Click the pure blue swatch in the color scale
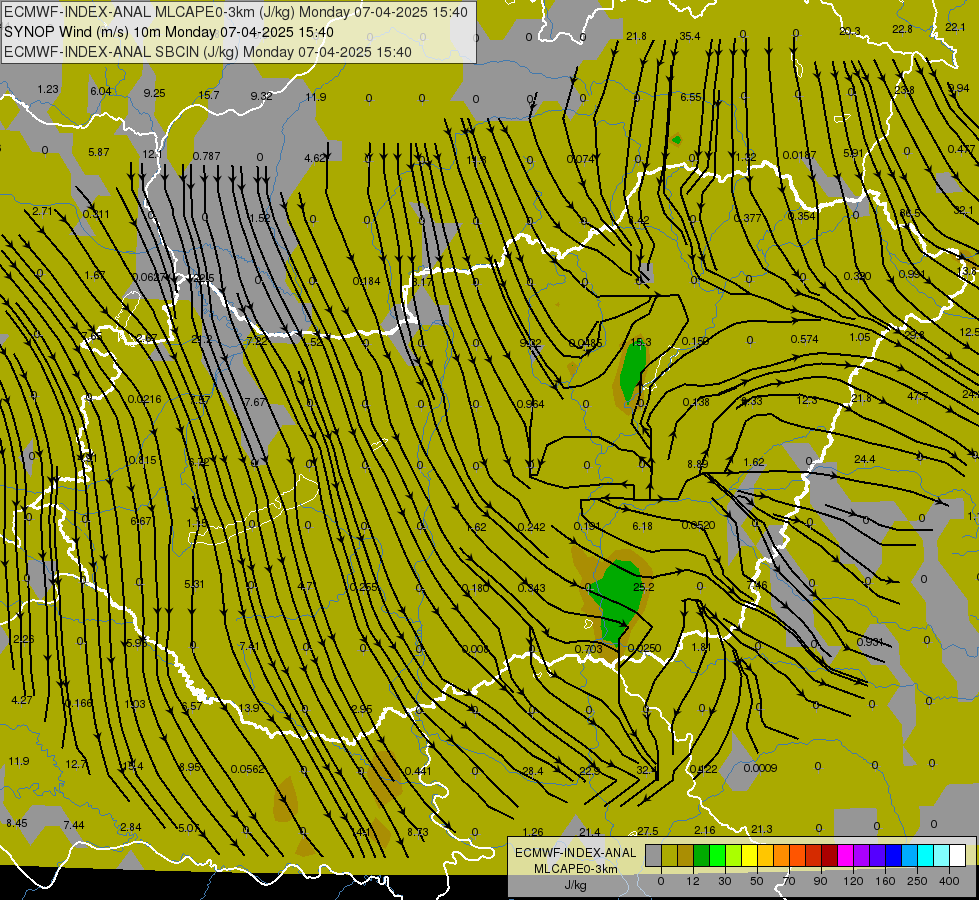This screenshot has height=900, width=979. (893, 855)
